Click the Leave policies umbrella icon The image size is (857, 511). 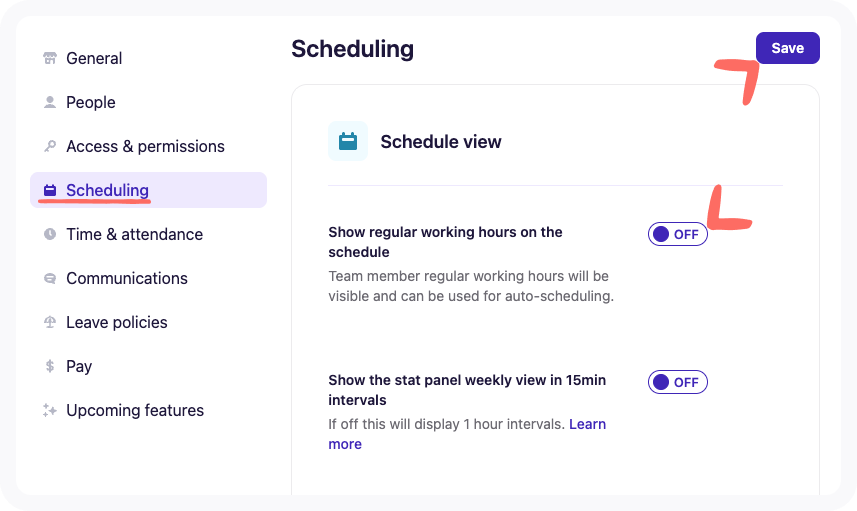click(50, 322)
